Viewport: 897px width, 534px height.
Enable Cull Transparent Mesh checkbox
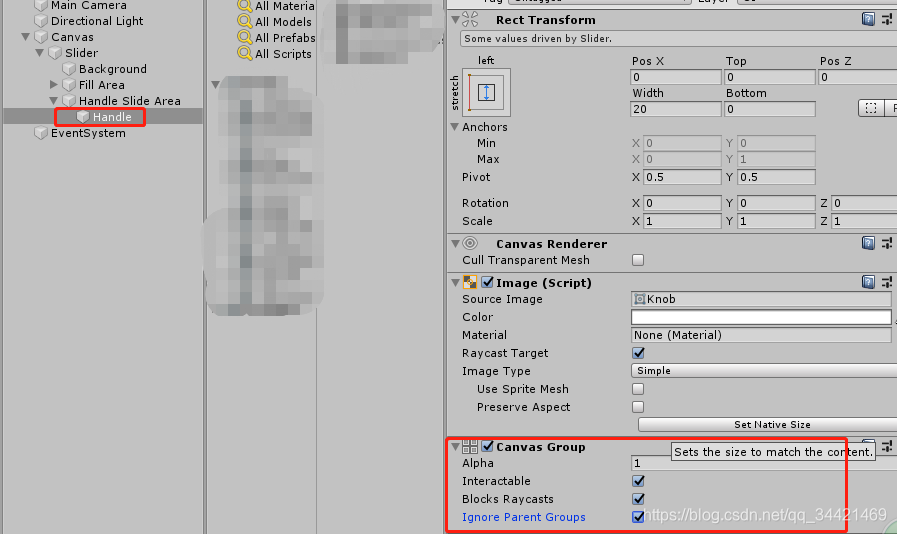[x=638, y=260]
